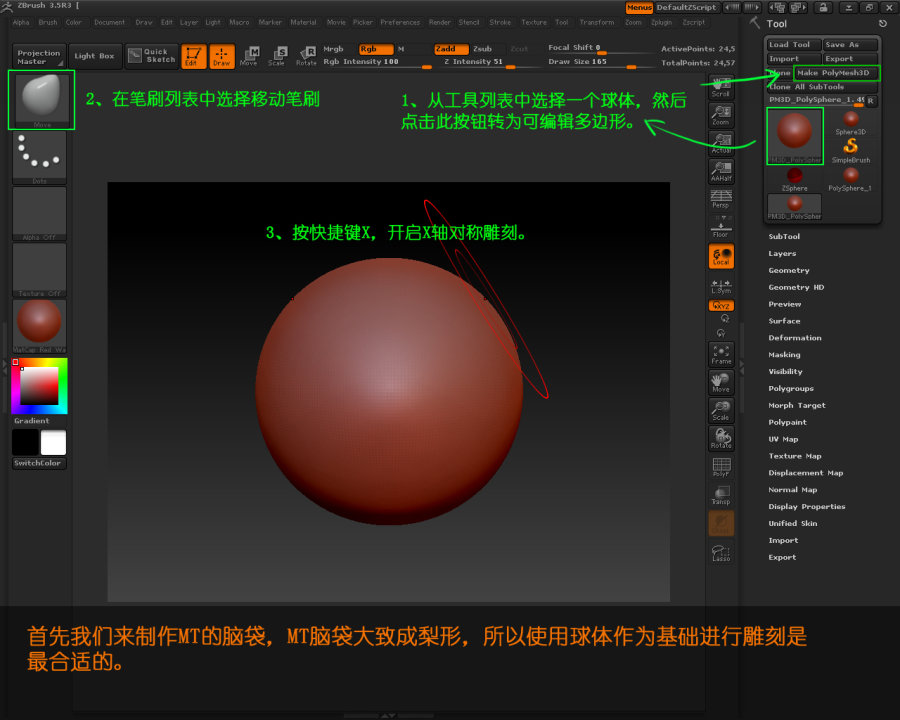Open the Light Box browser

pos(94,56)
